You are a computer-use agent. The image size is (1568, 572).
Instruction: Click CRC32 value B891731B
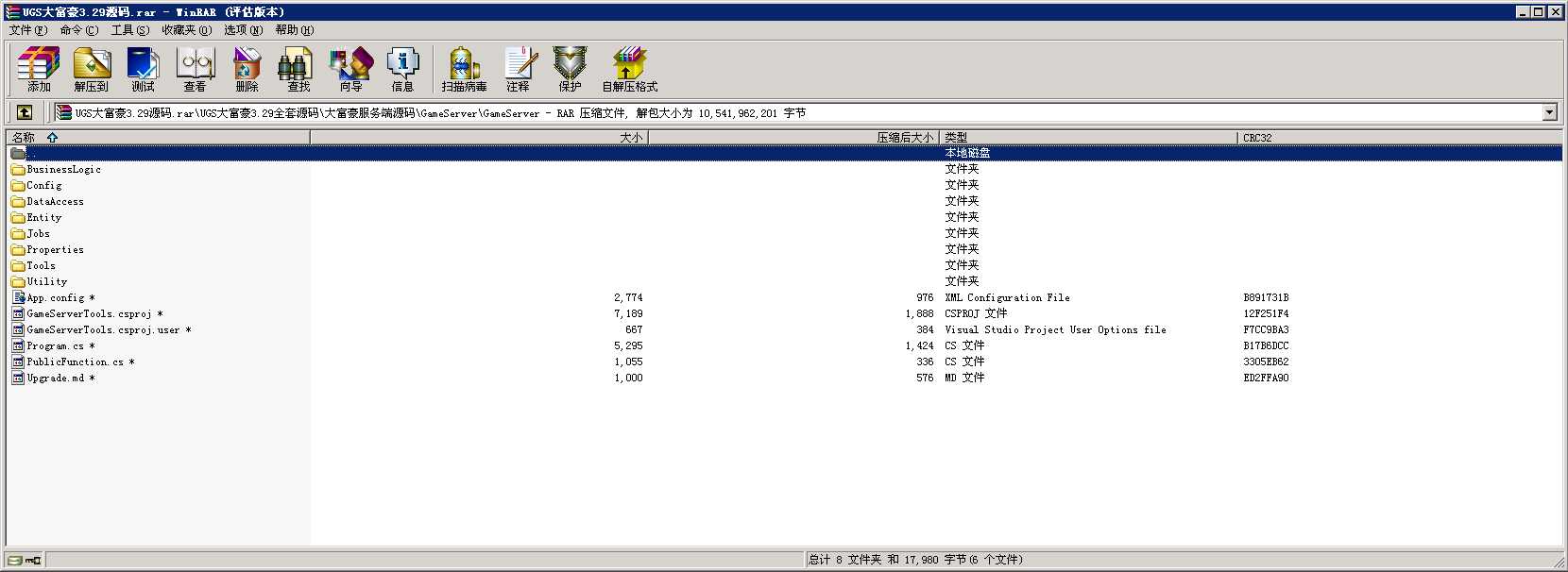click(1266, 297)
